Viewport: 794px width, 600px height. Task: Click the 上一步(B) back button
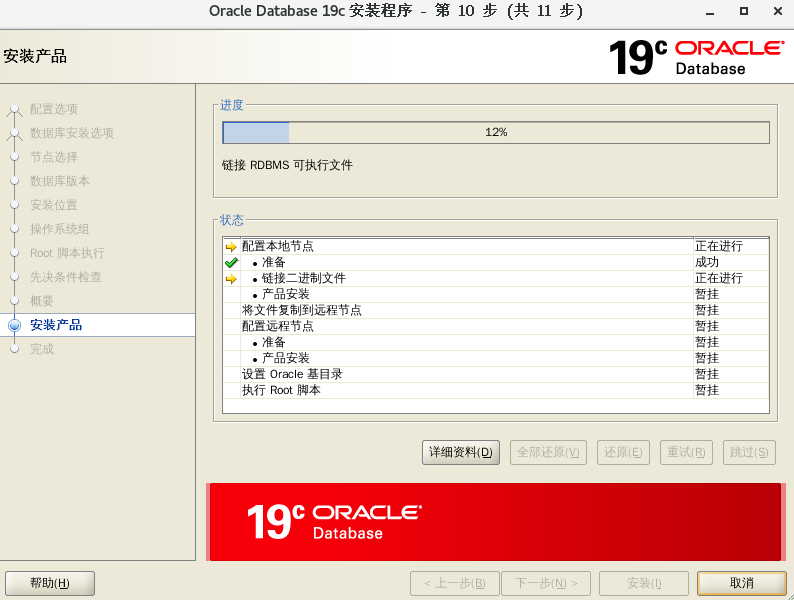pos(455,583)
